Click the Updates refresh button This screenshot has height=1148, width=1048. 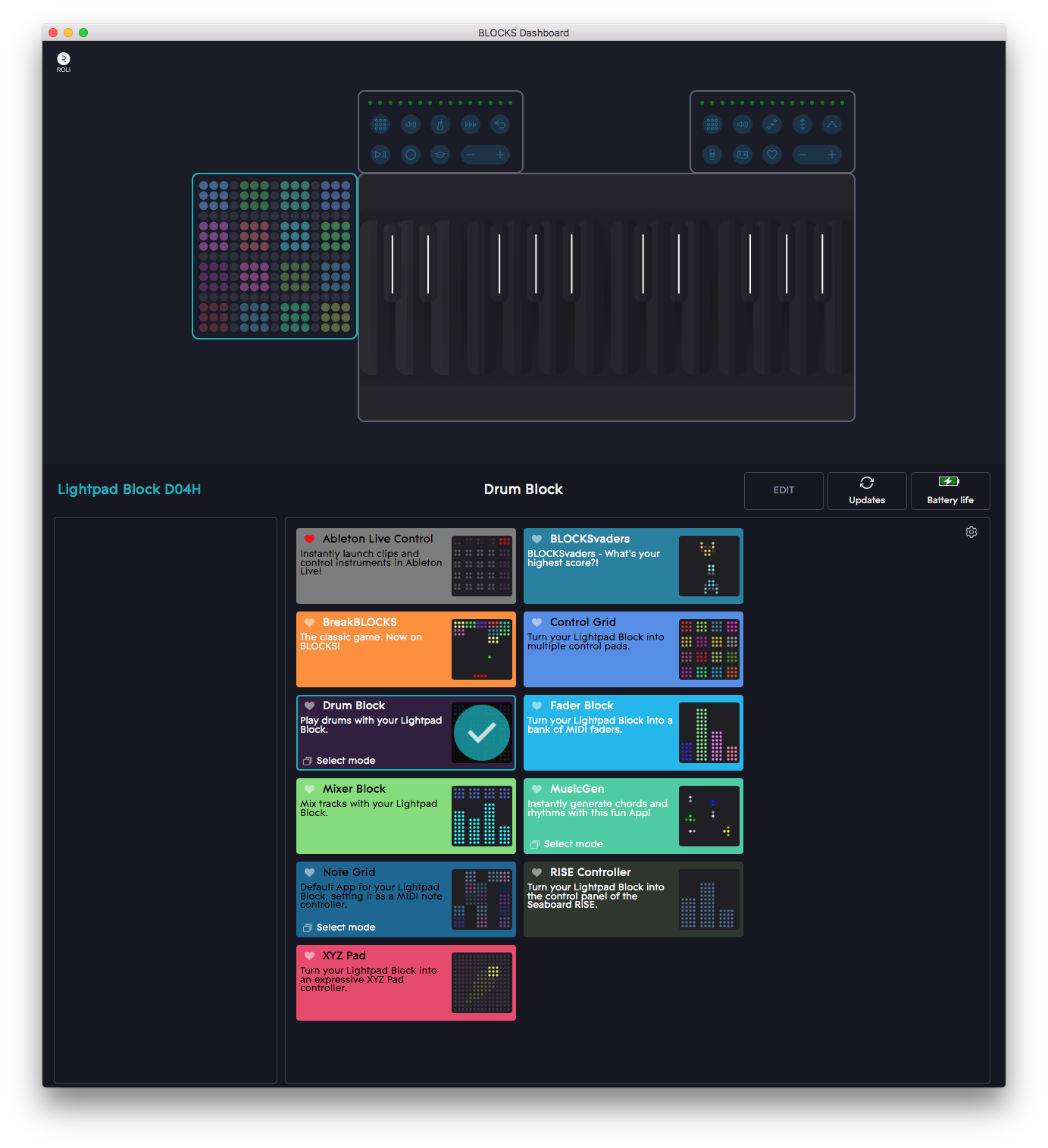(x=867, y=491)
